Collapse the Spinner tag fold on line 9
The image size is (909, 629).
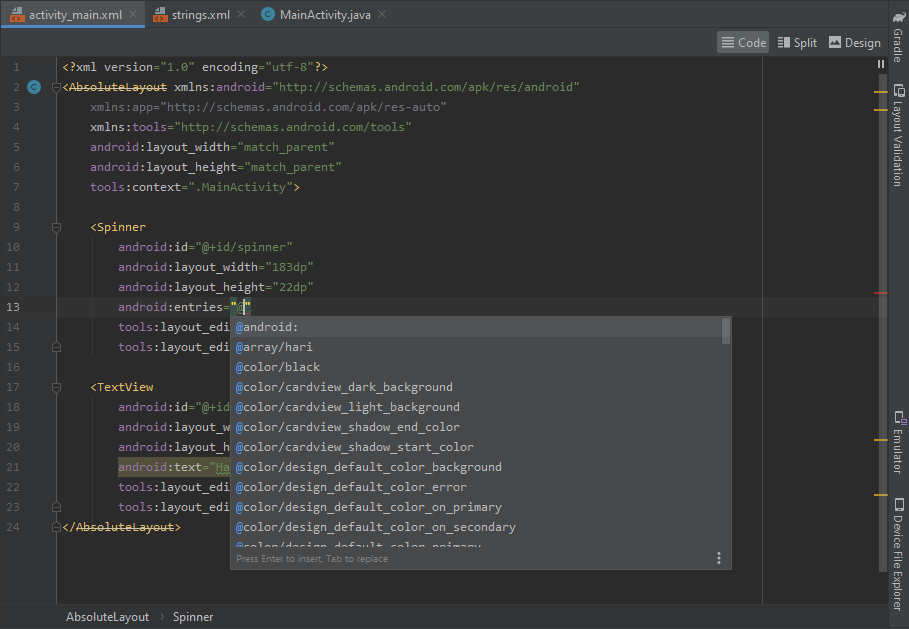coord(56,227)
